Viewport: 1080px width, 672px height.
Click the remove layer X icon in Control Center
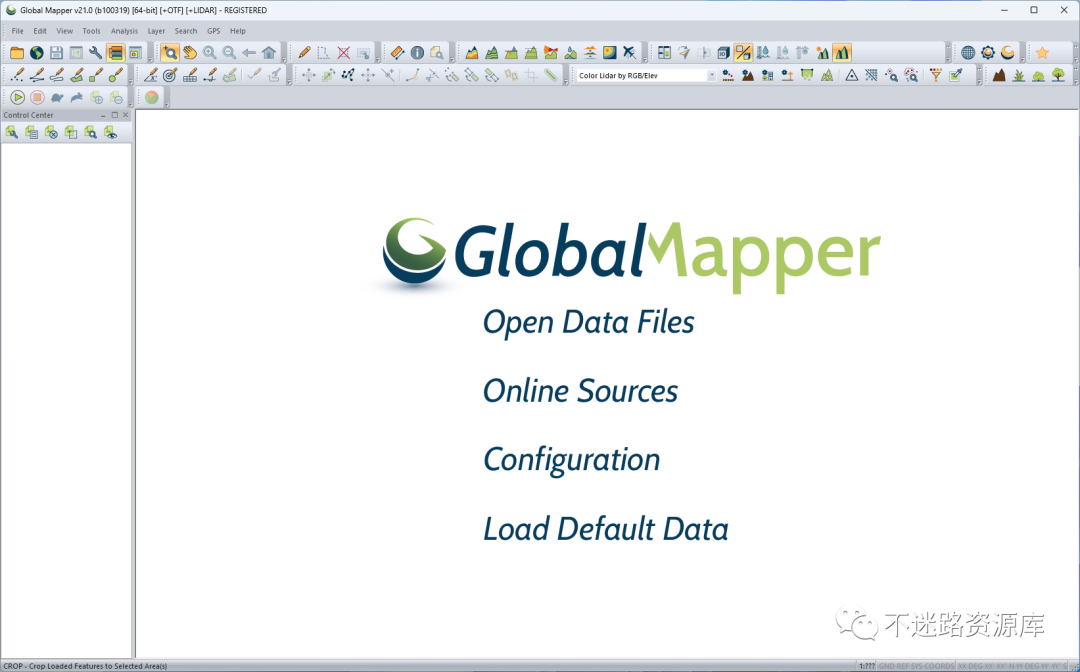[51, 133]
